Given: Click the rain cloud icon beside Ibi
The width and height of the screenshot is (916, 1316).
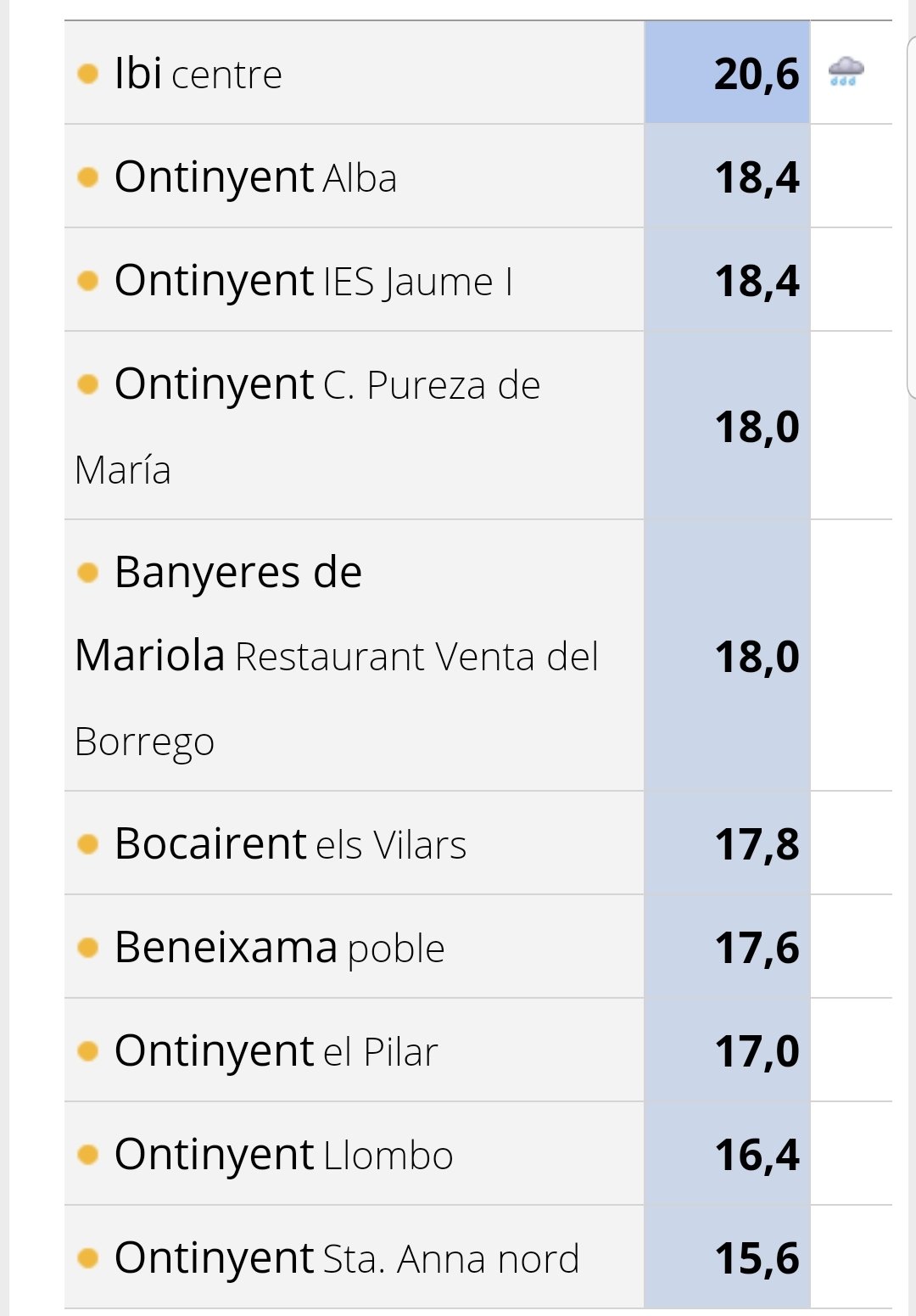Looking at the screenshot, I should [846, 71].
